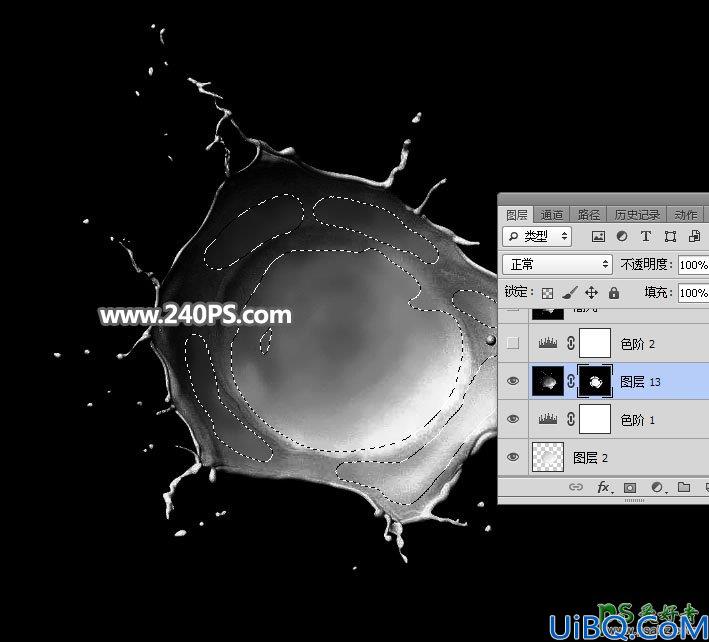Add a layer mask with mask button

[630, 487]
